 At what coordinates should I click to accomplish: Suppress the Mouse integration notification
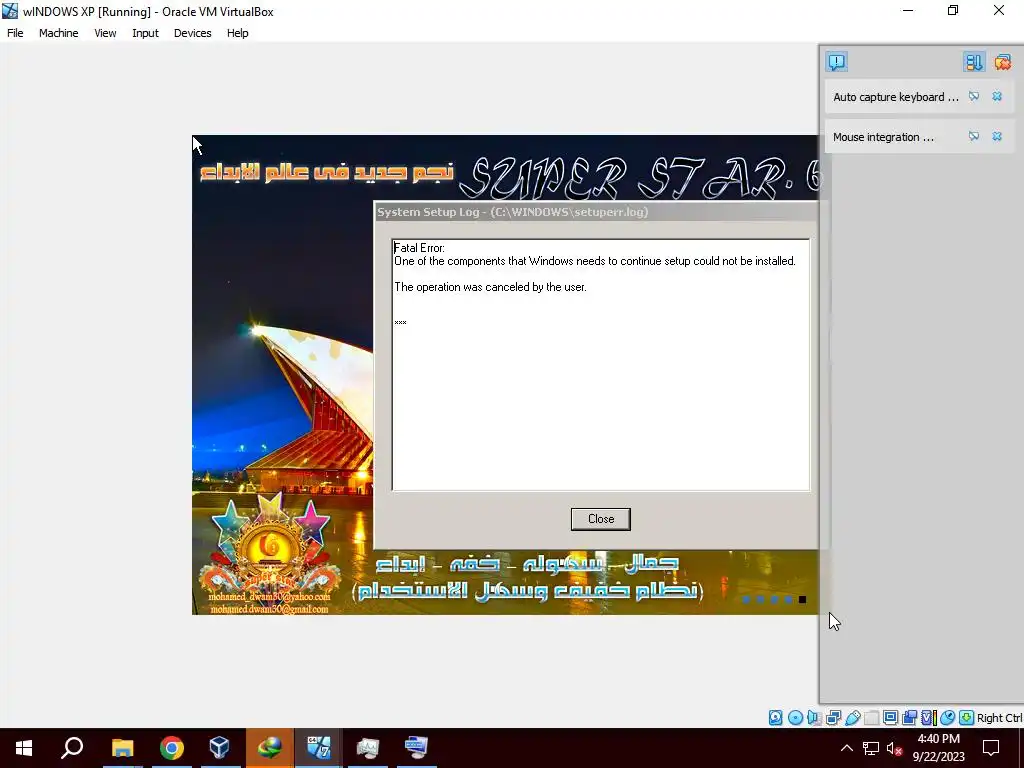(x=974, y=136)
